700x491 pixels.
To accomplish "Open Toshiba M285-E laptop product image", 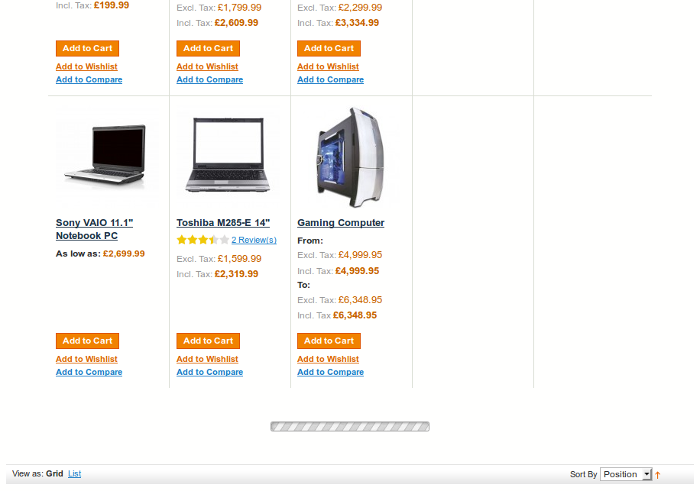I will 228,156.
